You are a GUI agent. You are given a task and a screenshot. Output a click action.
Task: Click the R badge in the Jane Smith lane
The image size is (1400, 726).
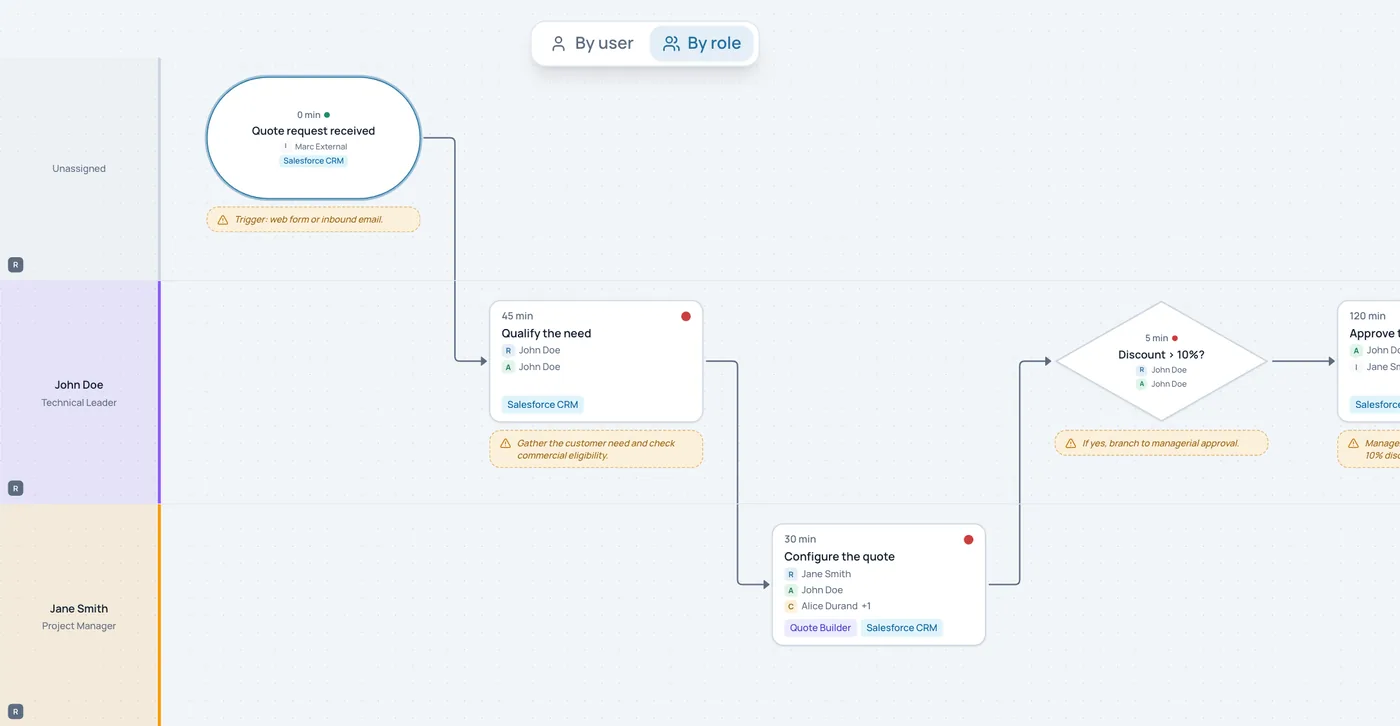click(15, 713)
